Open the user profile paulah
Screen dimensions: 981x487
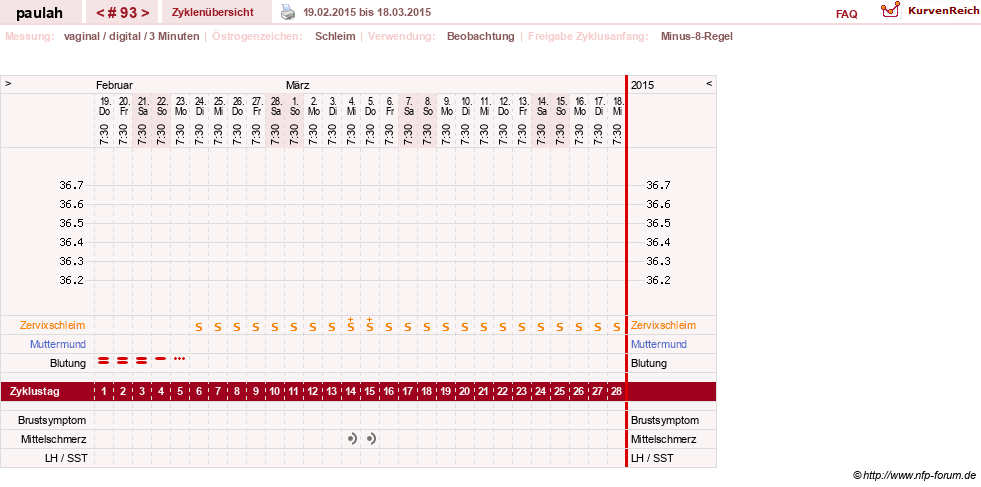pyautogui.click(x=39, y=13)
